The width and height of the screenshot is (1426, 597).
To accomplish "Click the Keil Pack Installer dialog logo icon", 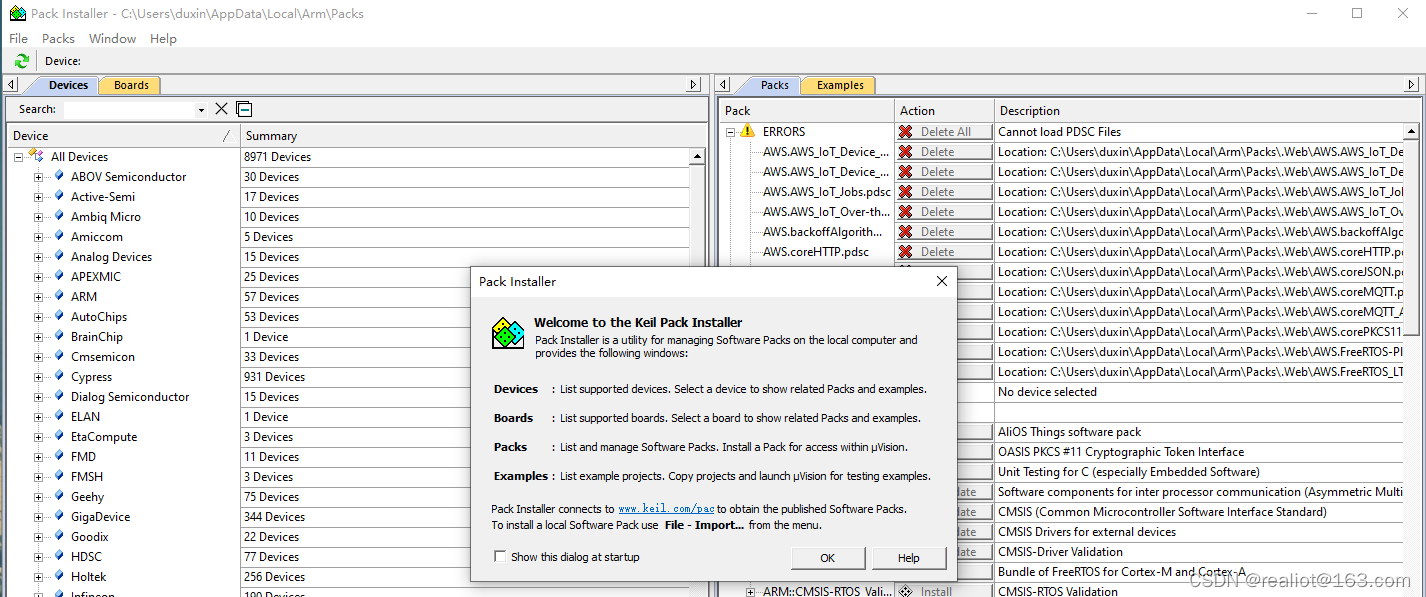I will pos(508,333).
